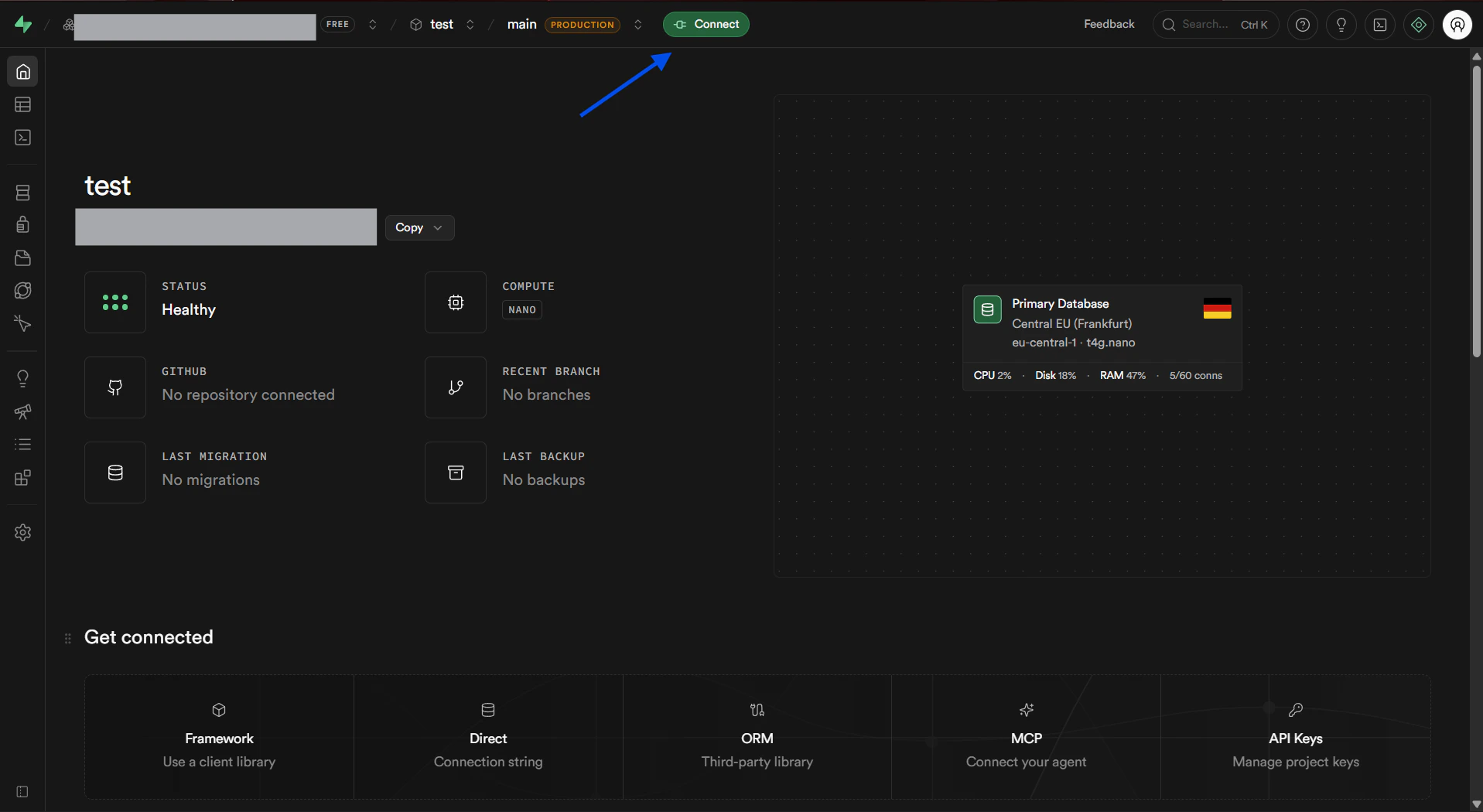Click the Recent Branch icon tile
This screenshot has width=1483, height=812.
(456, 387)
